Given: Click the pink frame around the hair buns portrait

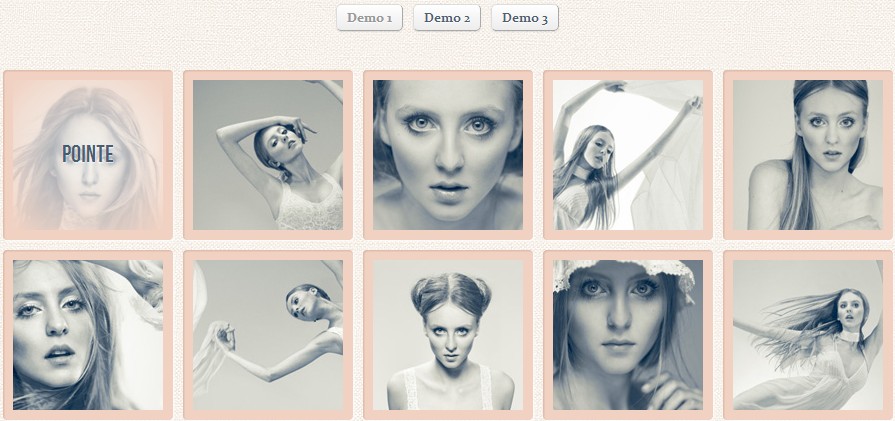Looking at the screenshot, I should coord(368,335).
